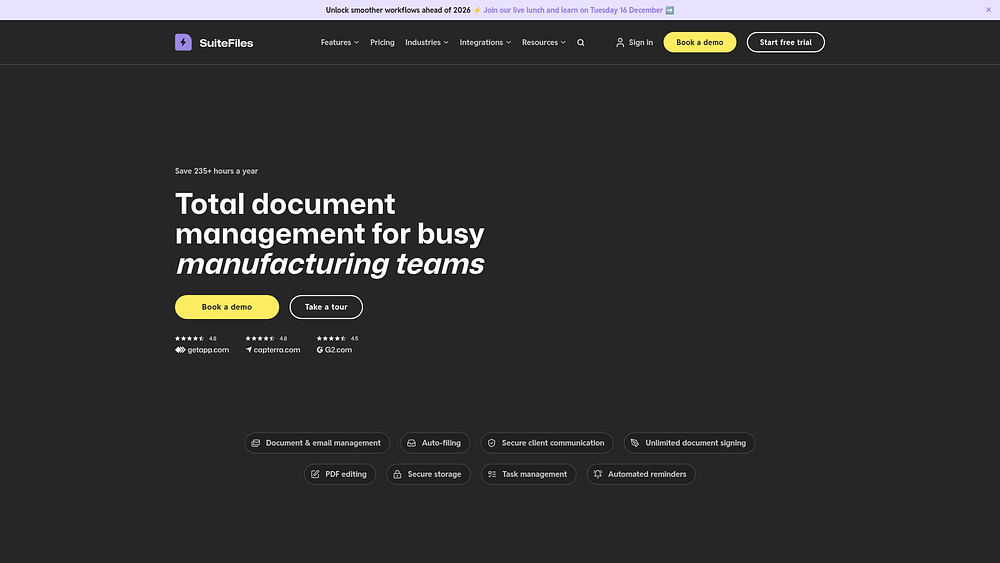Select the Automated reminders label
Image resolution: width=1000 pixels, height=563 pixels.
[647, 474]
